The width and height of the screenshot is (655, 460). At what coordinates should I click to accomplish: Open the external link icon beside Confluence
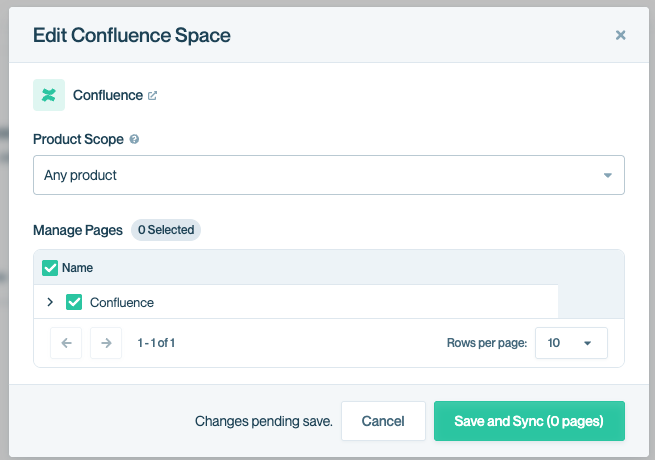tap(152, 96)
